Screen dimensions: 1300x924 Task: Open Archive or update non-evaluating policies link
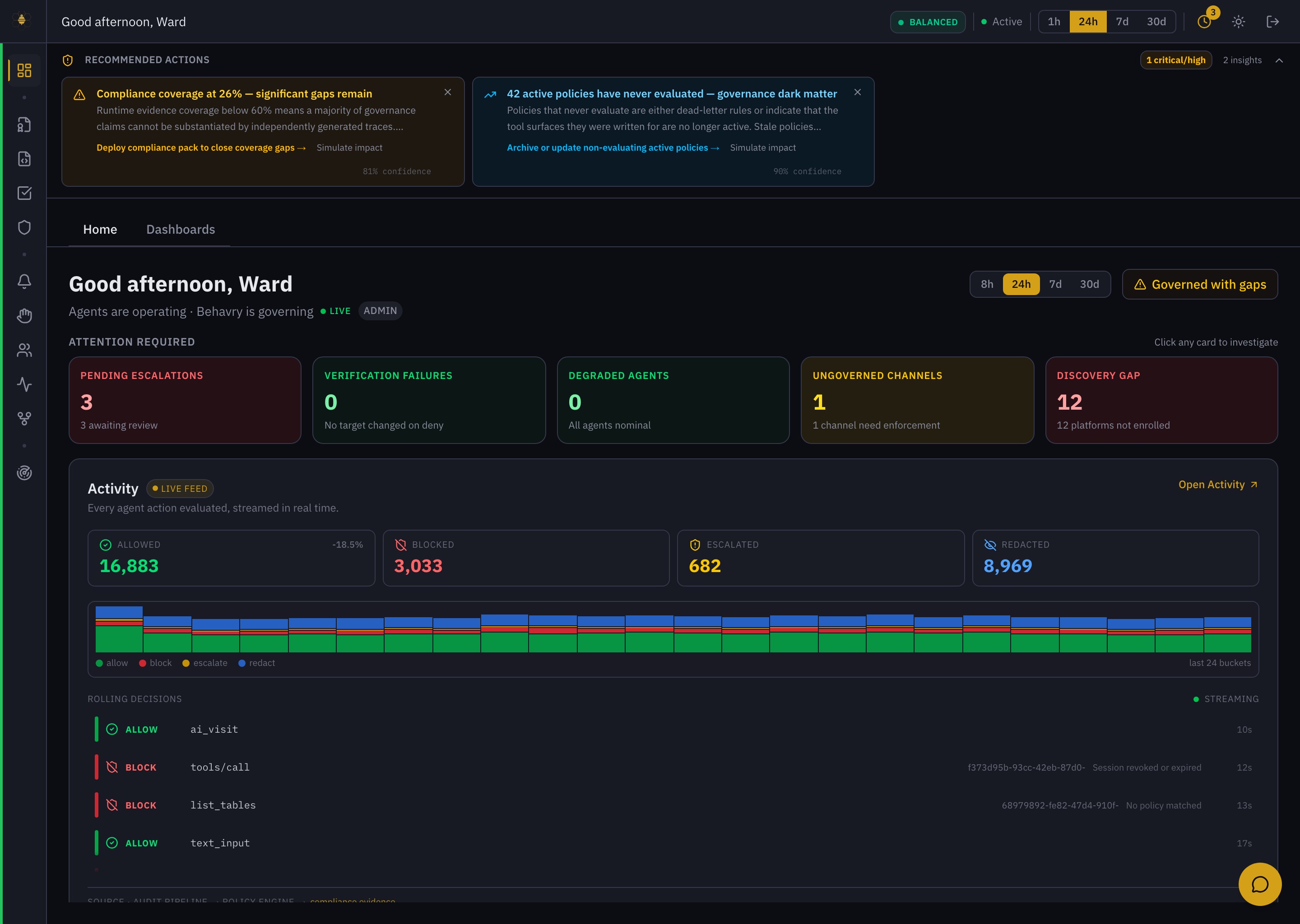pyautogui.click(x=613, y=148)
